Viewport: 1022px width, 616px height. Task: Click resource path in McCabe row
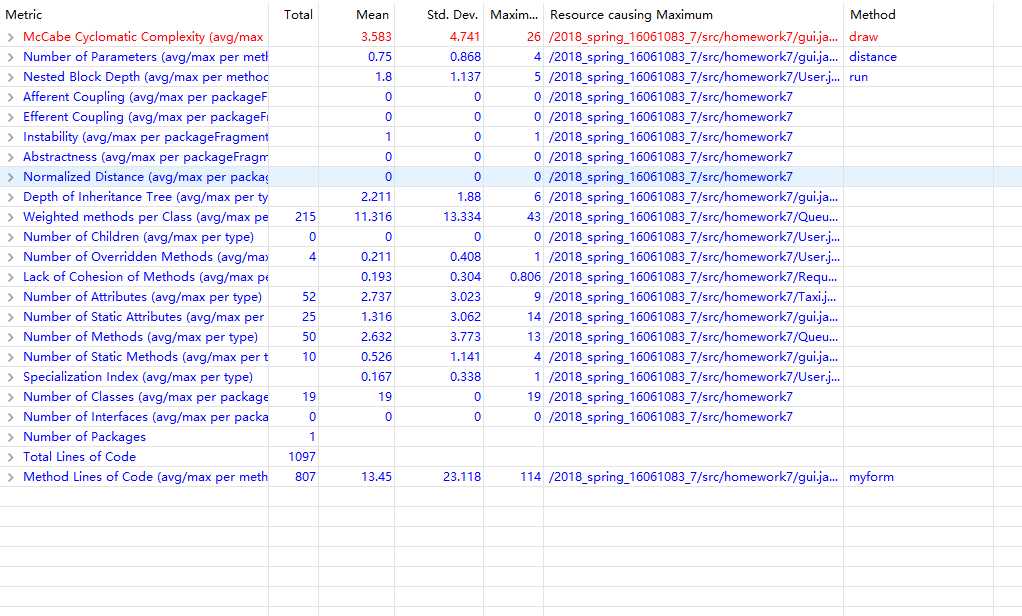[x=694, y=37]
